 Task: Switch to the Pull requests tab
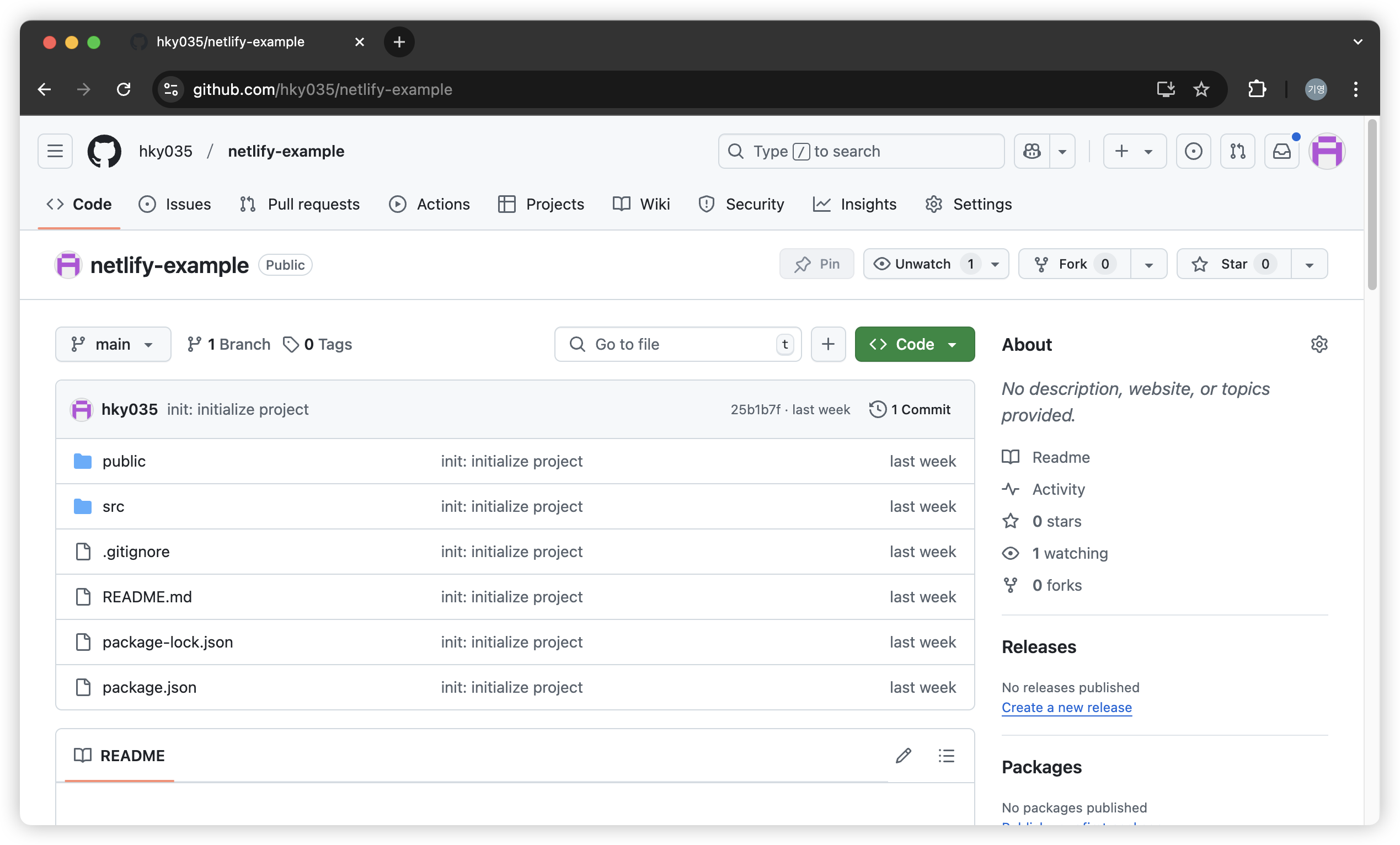pyautogui.click(x=300, y=204)
